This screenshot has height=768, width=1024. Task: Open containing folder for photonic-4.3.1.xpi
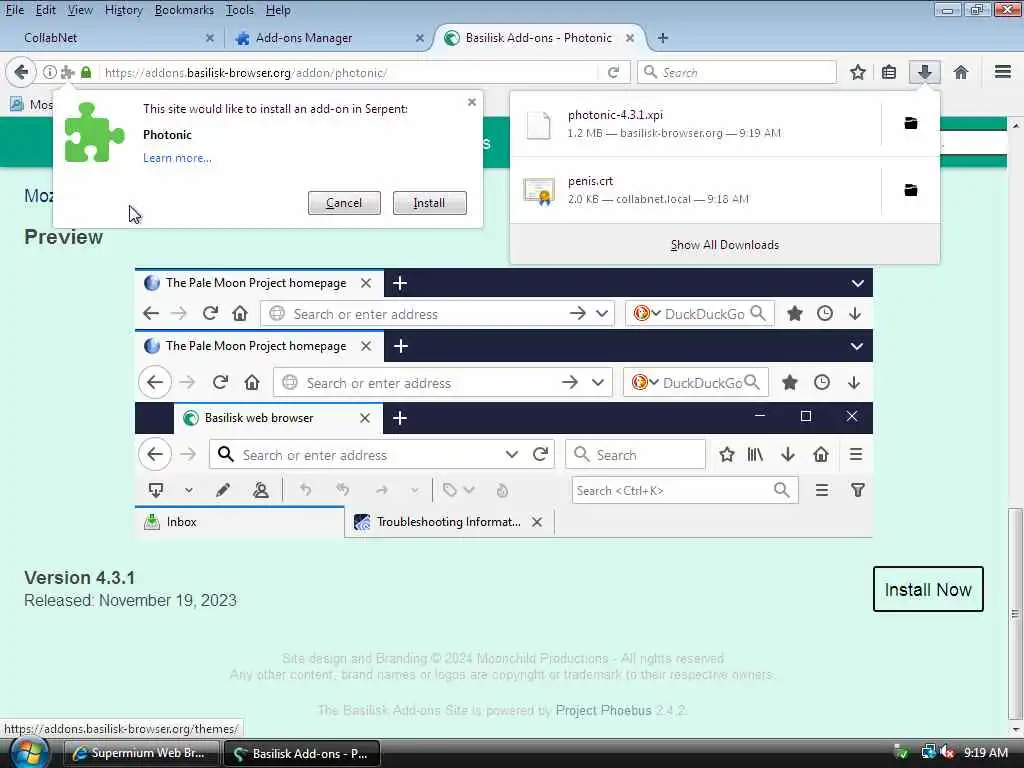pos(911,123)
